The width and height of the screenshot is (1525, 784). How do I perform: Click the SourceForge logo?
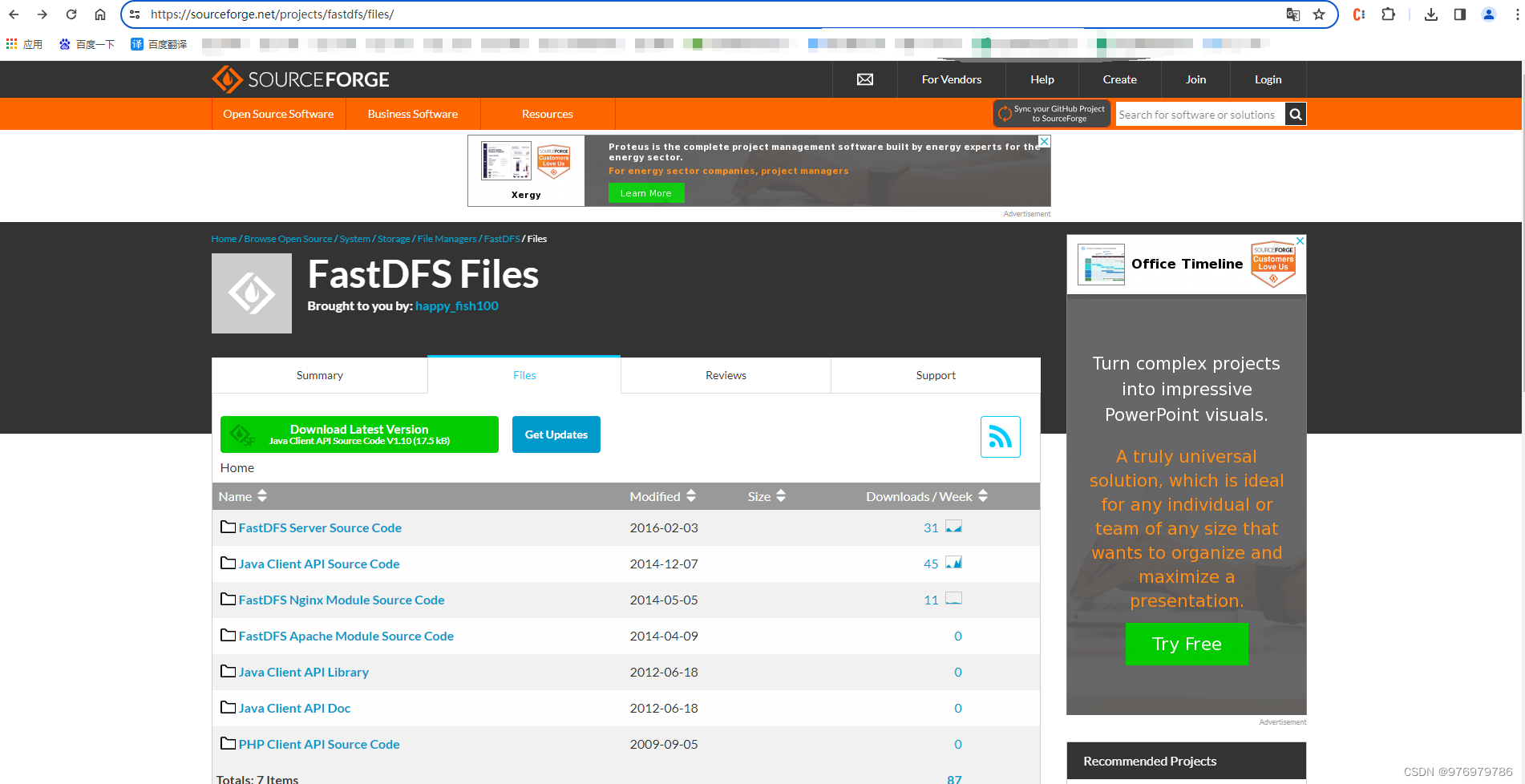tap(301, 79)
